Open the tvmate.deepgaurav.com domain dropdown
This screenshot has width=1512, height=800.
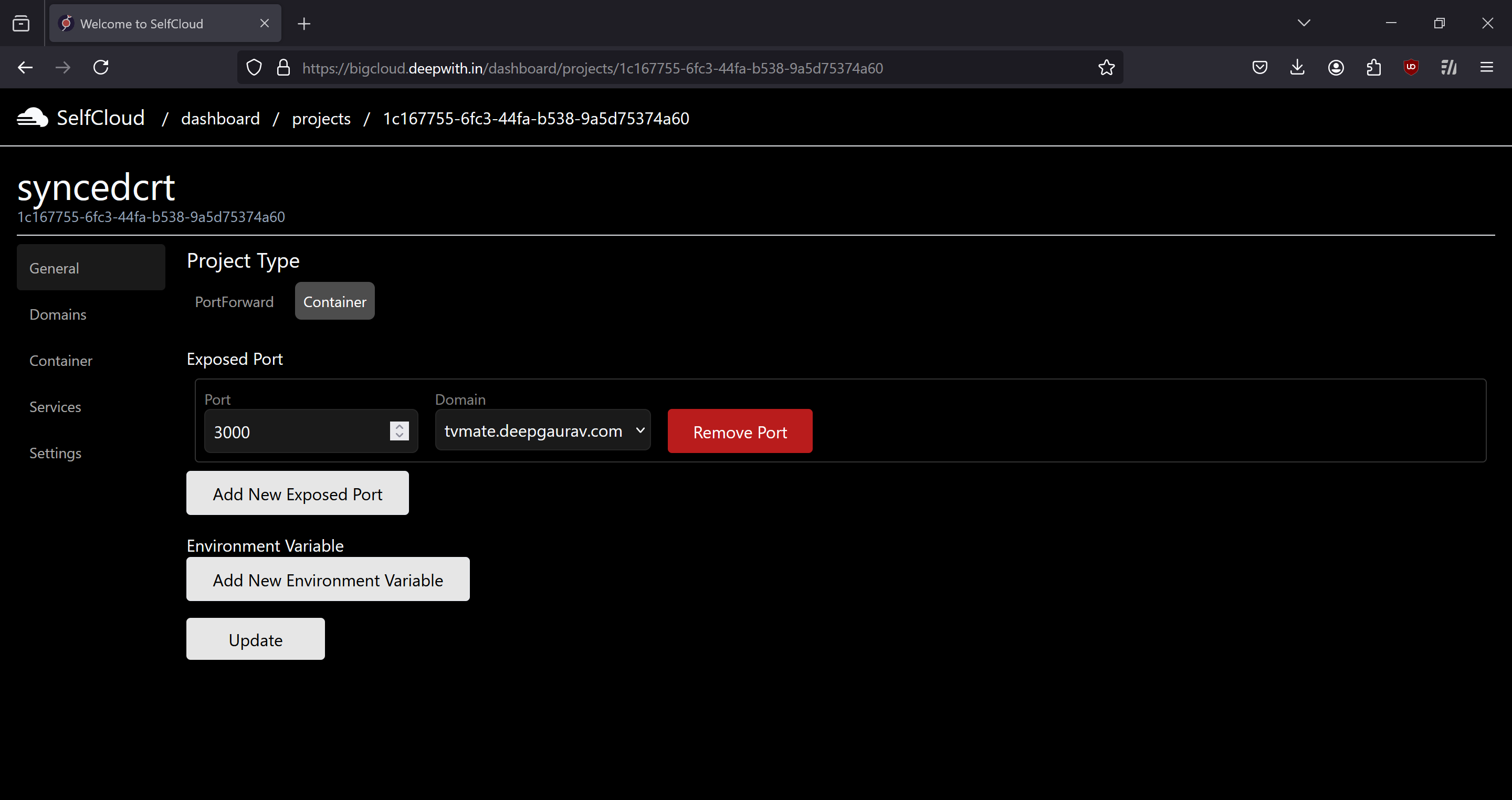coord(542,430)
